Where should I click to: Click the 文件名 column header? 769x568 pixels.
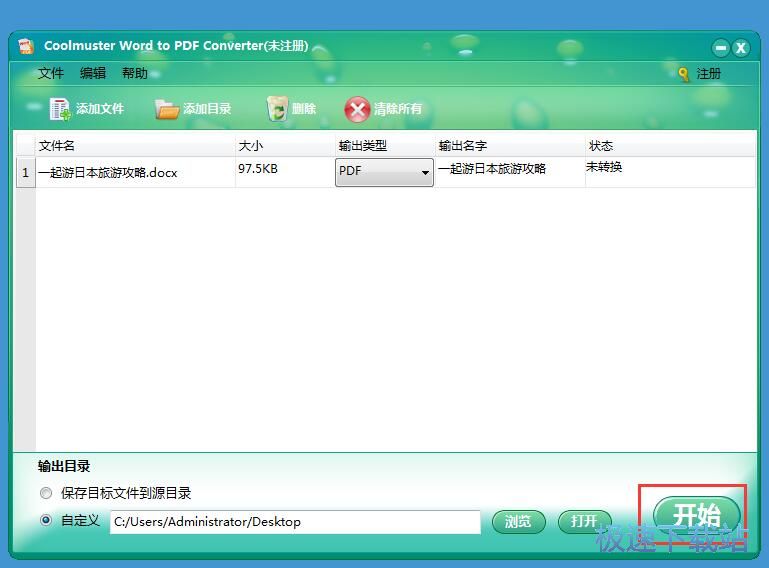pyautogui.click(x=135, y=145)
